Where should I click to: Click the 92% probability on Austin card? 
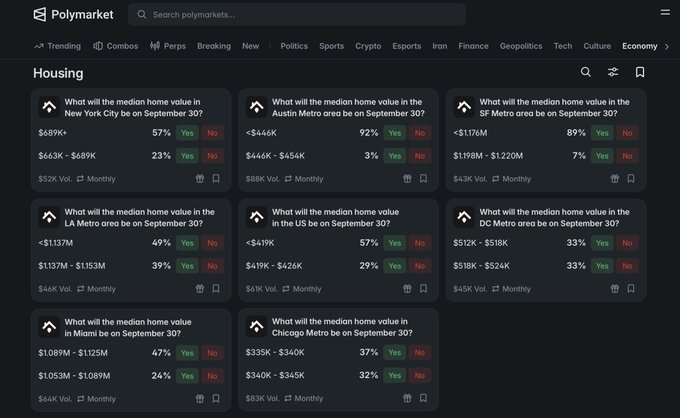click(369, 133)
